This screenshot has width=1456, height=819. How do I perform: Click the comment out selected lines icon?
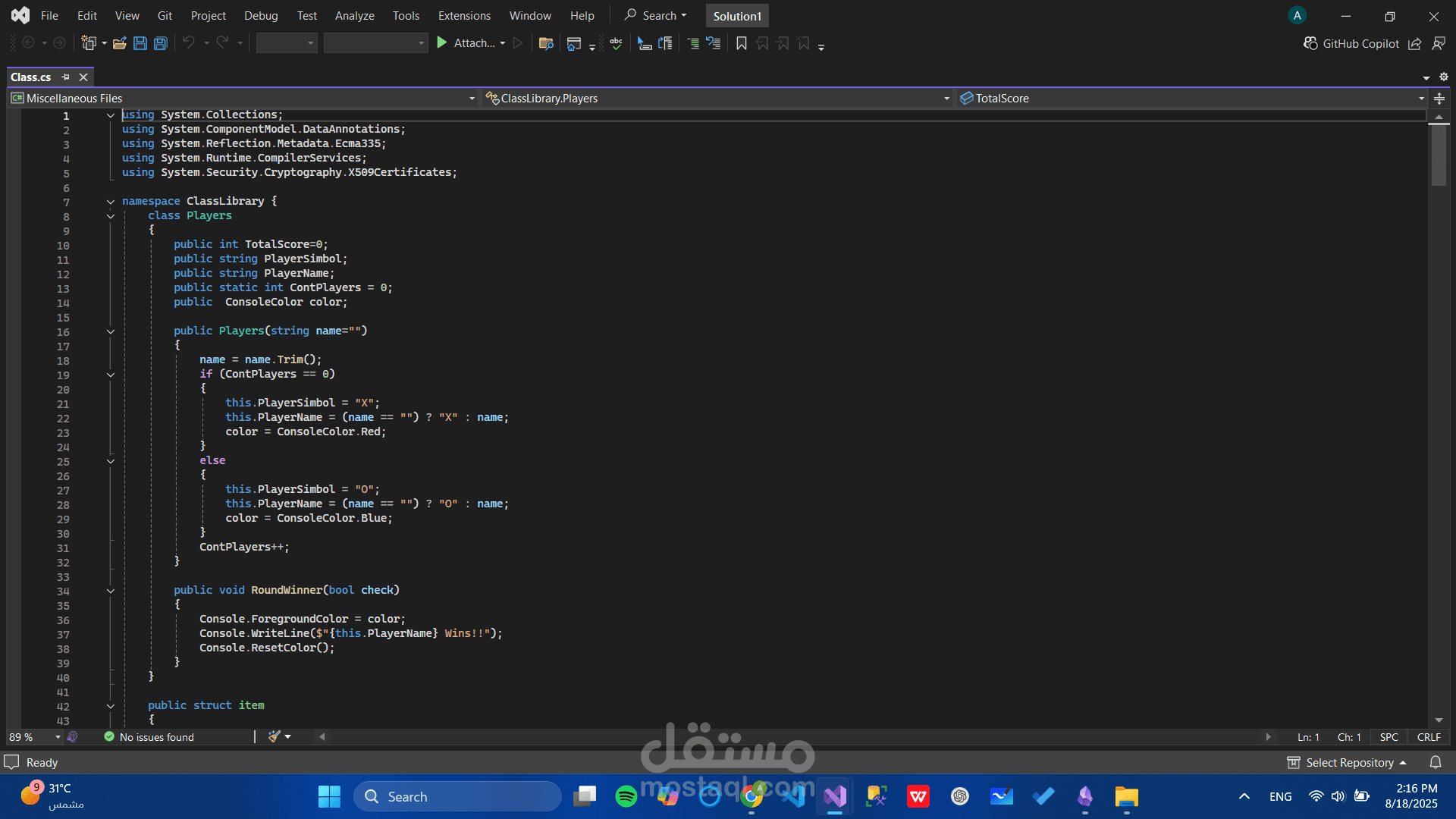click(x=693, y=43)
